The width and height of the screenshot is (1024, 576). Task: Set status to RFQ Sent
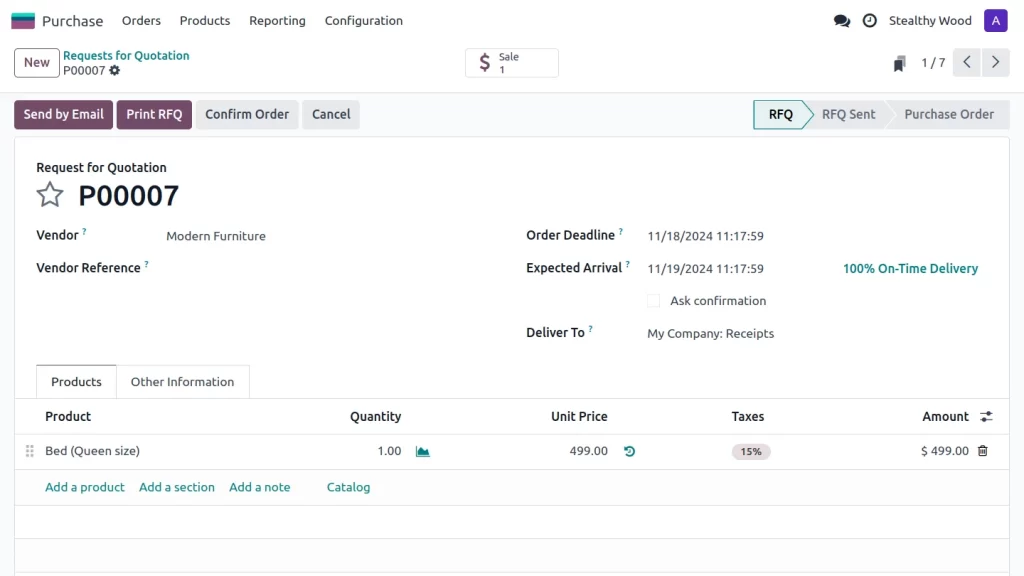pos(848,115)
